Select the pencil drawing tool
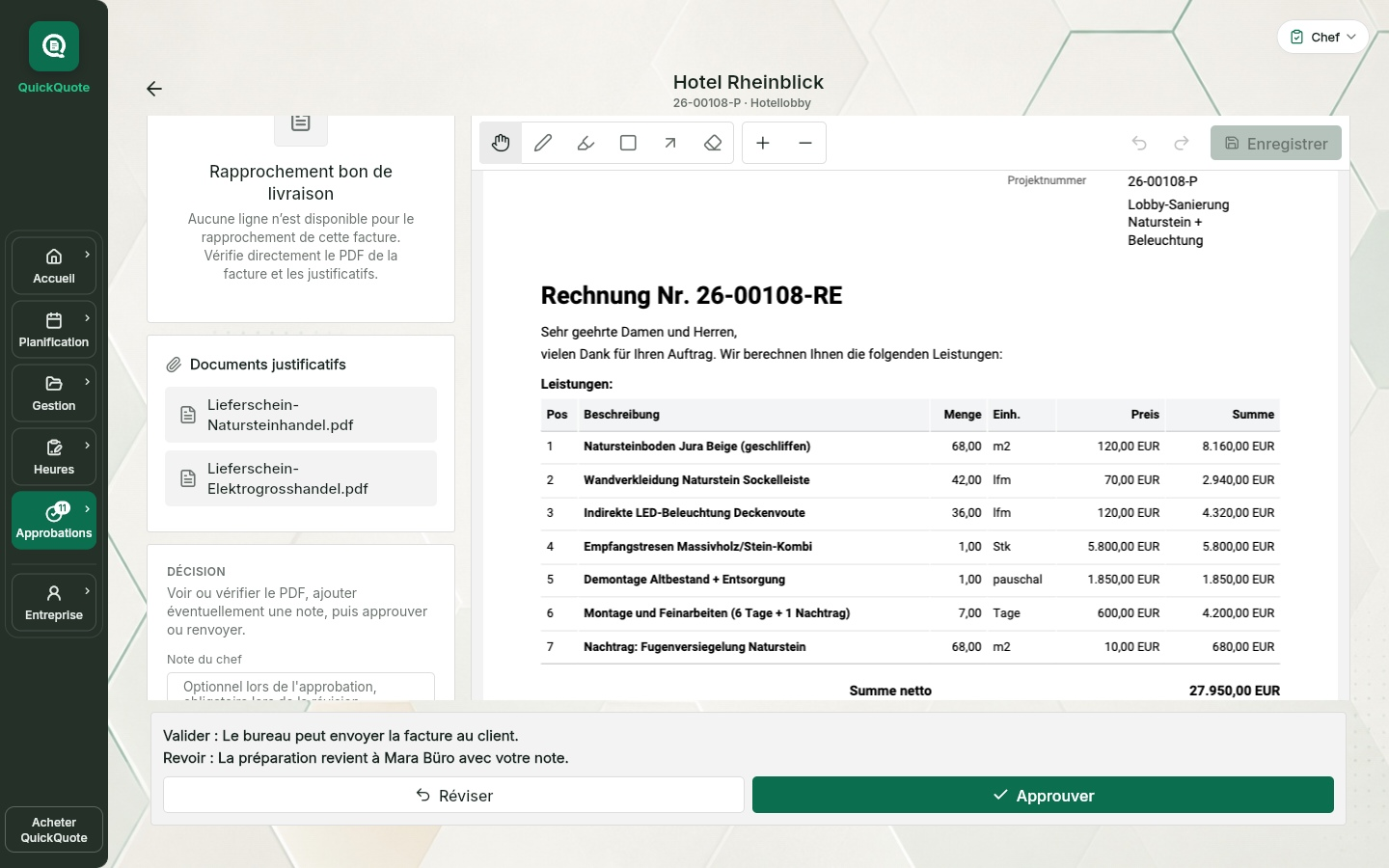 (x=543, y=143)
